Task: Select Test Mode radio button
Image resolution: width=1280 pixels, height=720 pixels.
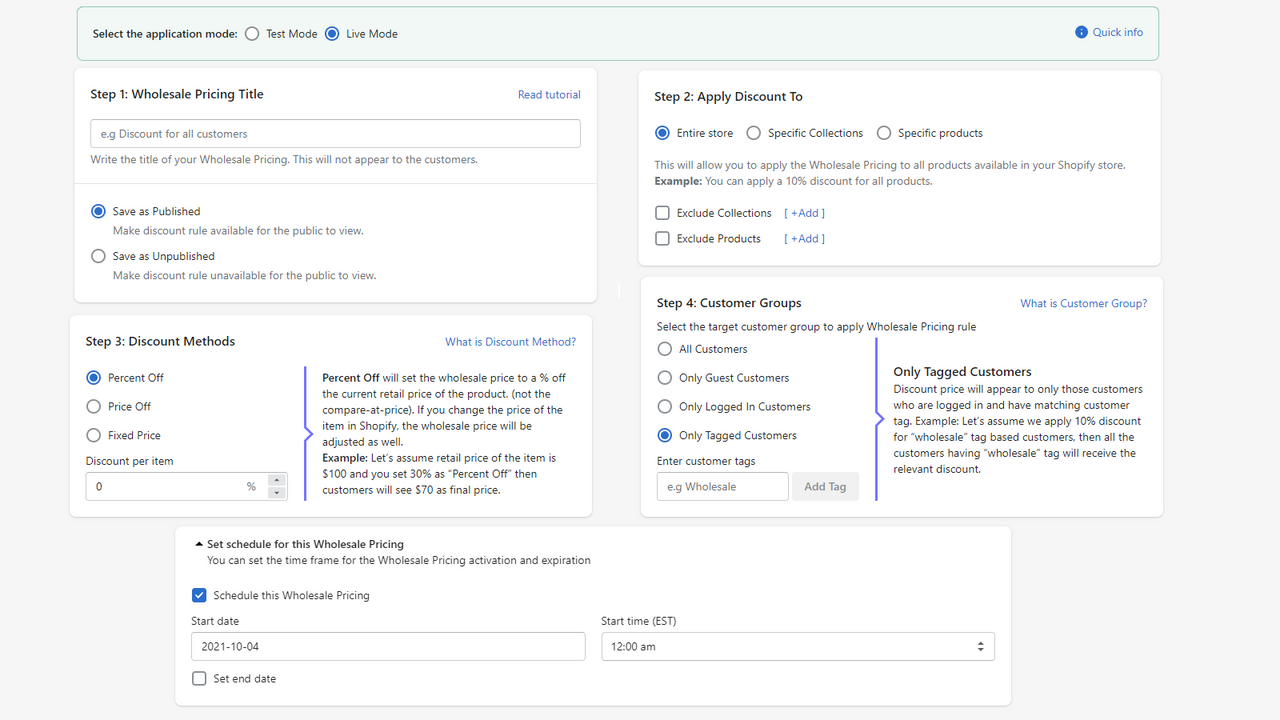Action: (x=252, y=34)
